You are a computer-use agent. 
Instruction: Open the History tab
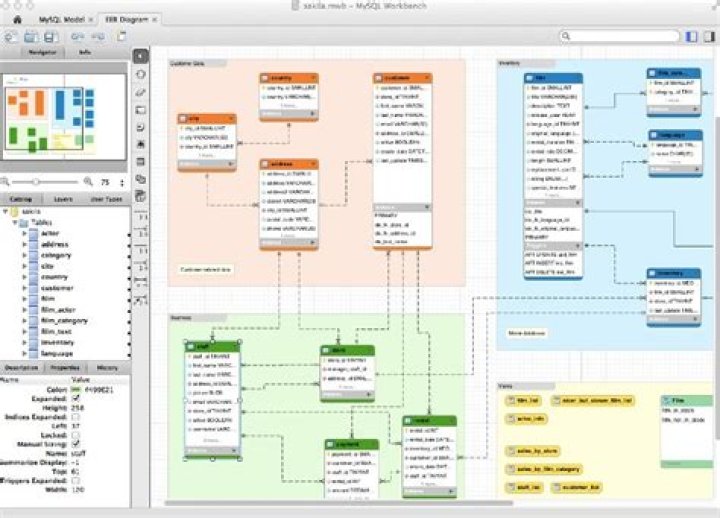click(107, 368)
